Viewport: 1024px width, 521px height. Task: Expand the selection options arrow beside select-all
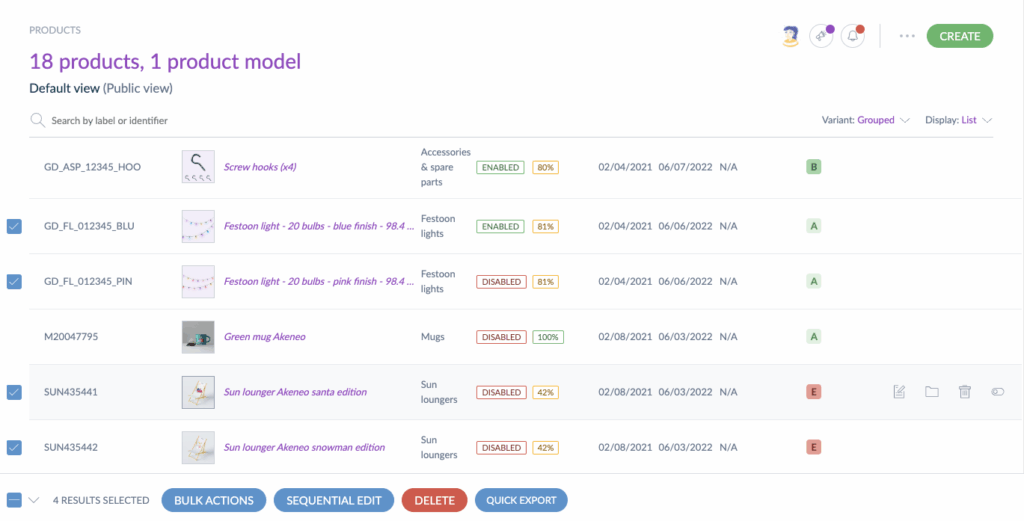click(34, 500)
